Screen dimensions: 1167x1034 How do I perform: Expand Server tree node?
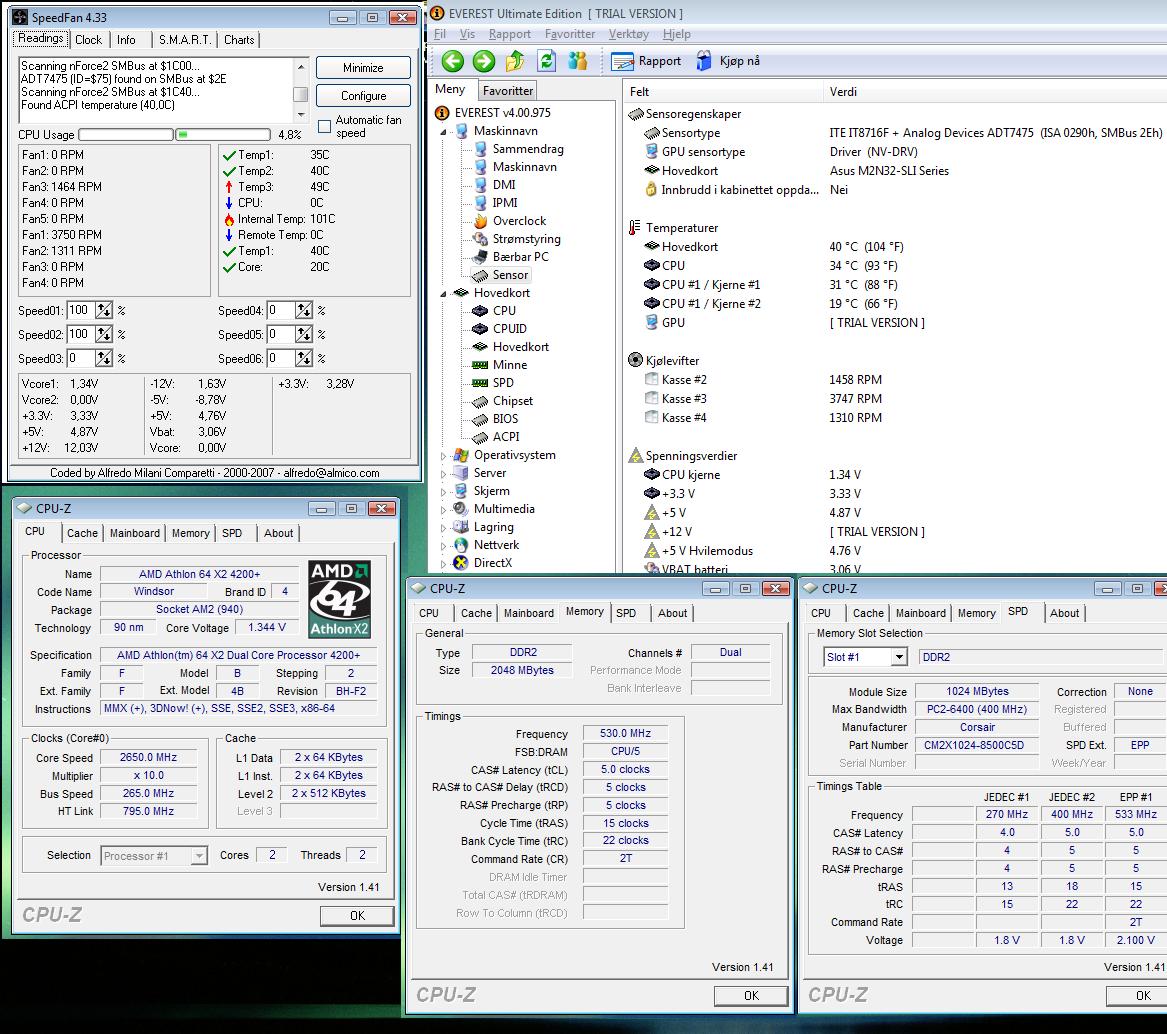[x=444, y=473]
